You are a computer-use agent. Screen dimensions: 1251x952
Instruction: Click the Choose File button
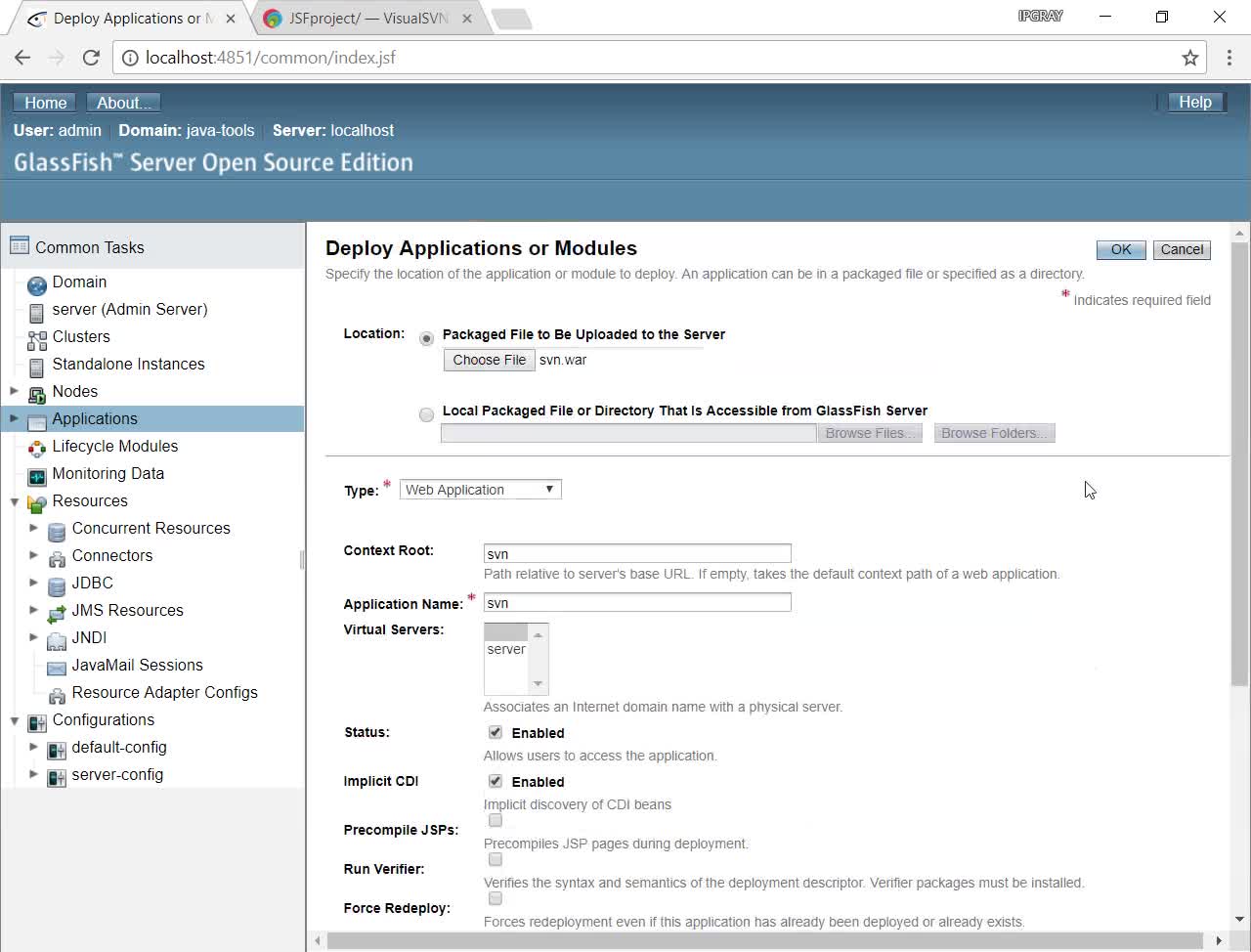coord(490,360)
